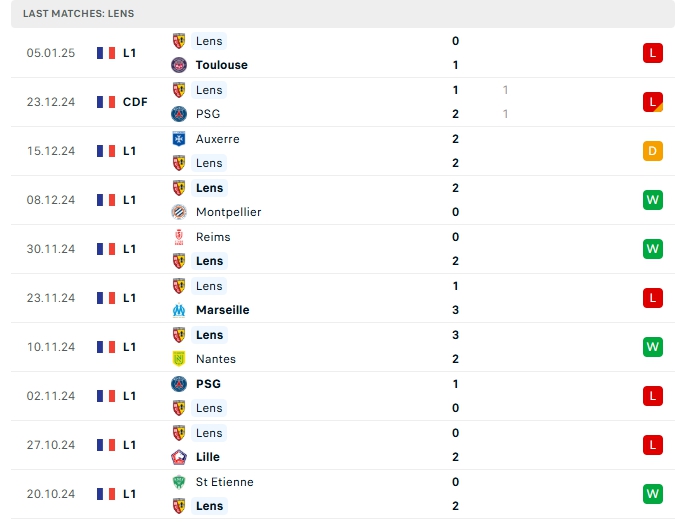Click the green W badge for St Etienne match
The height and width of the screenshot is (522, 686).
pos(653,494)
